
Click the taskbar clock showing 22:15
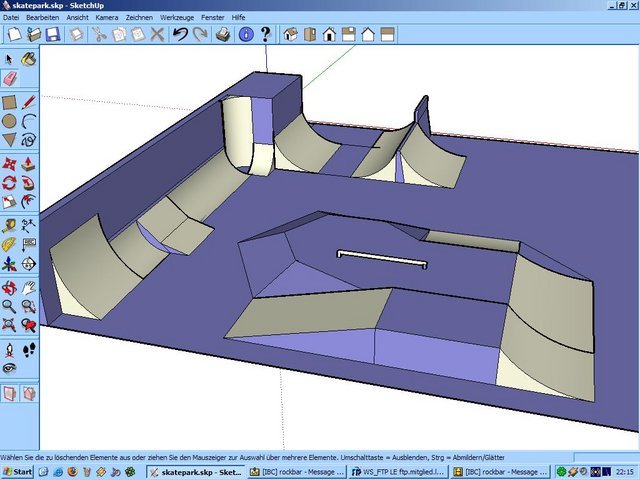point(624,472)
